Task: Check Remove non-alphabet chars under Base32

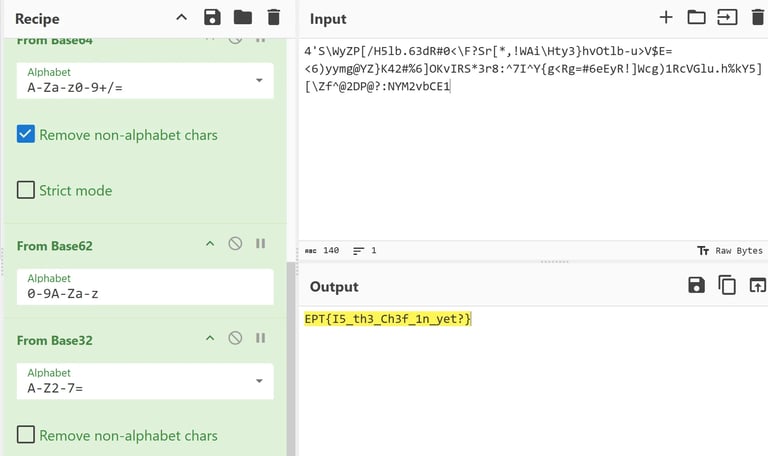Action: tap(26, 435)
